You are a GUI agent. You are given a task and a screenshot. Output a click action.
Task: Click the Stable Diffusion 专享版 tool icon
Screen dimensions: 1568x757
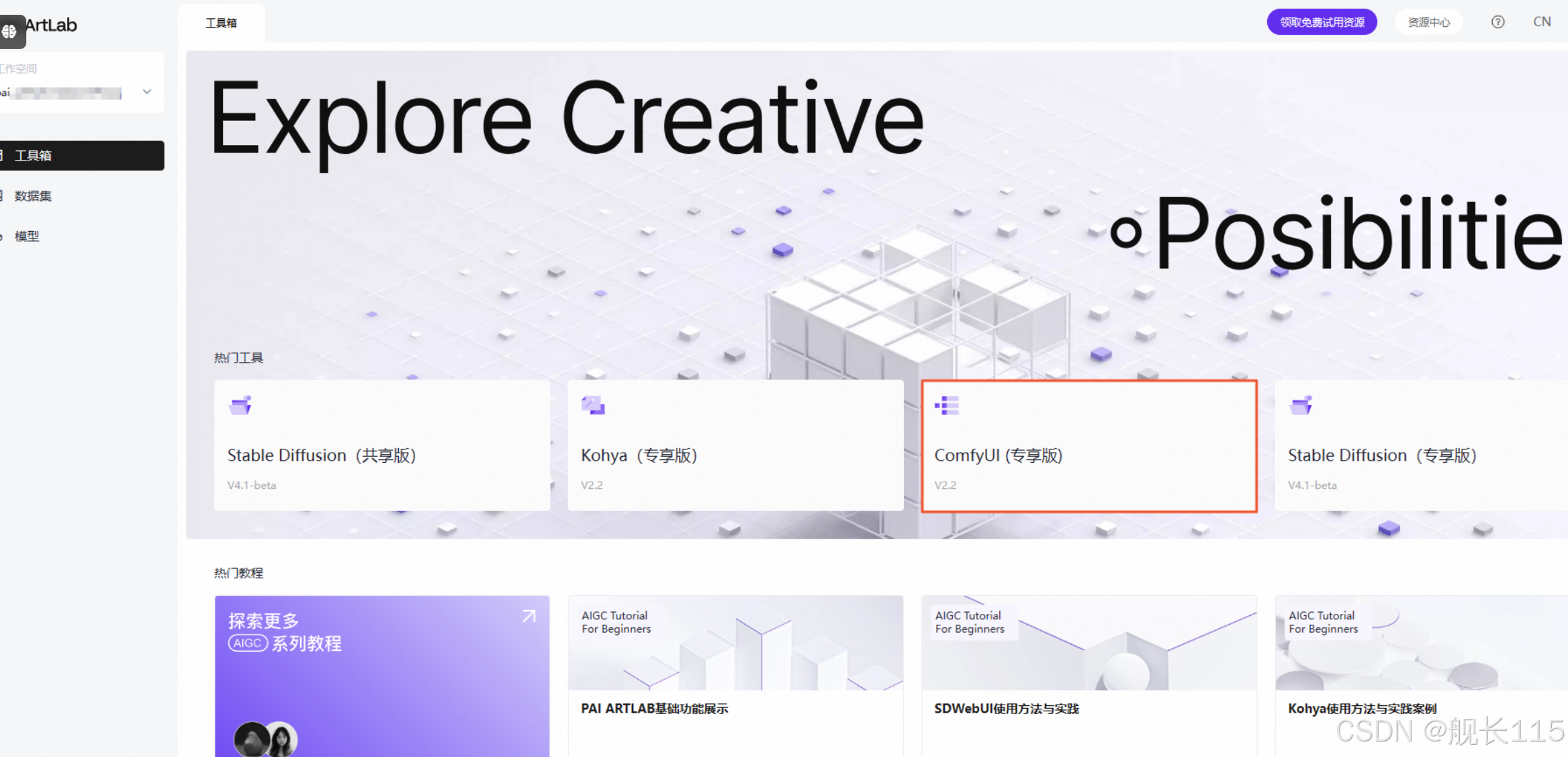[x=1301, y=405]
